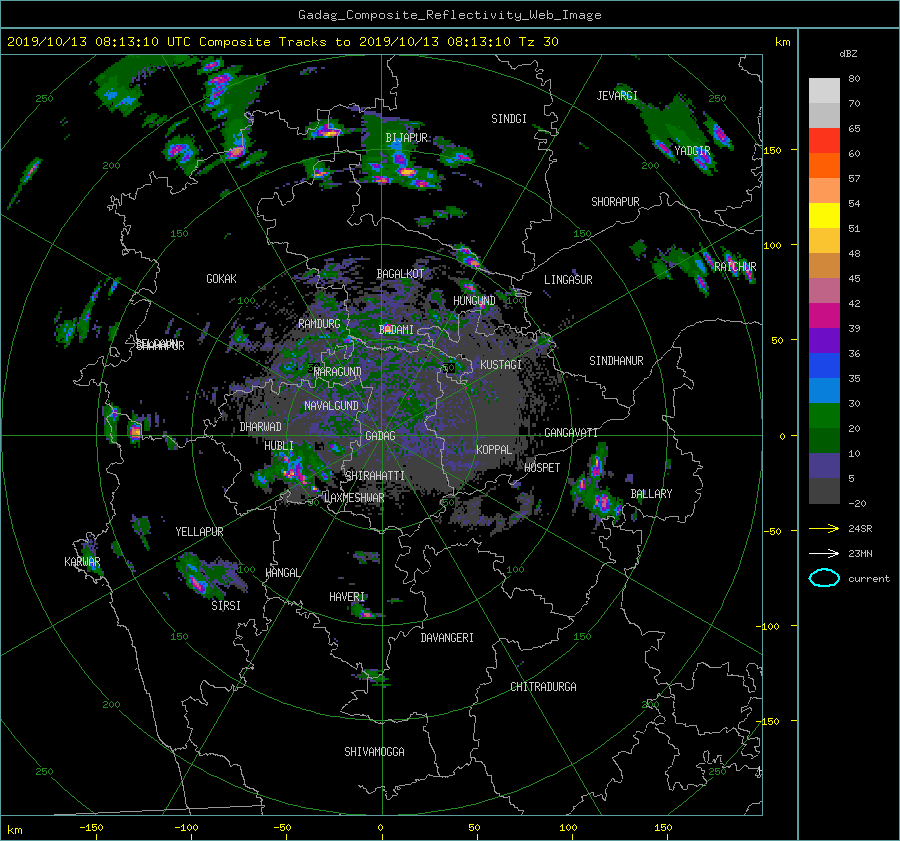Viewport: 900px width, 841px height.
Task: Select the DAVANGERI city label
Action: pos(447,638)
